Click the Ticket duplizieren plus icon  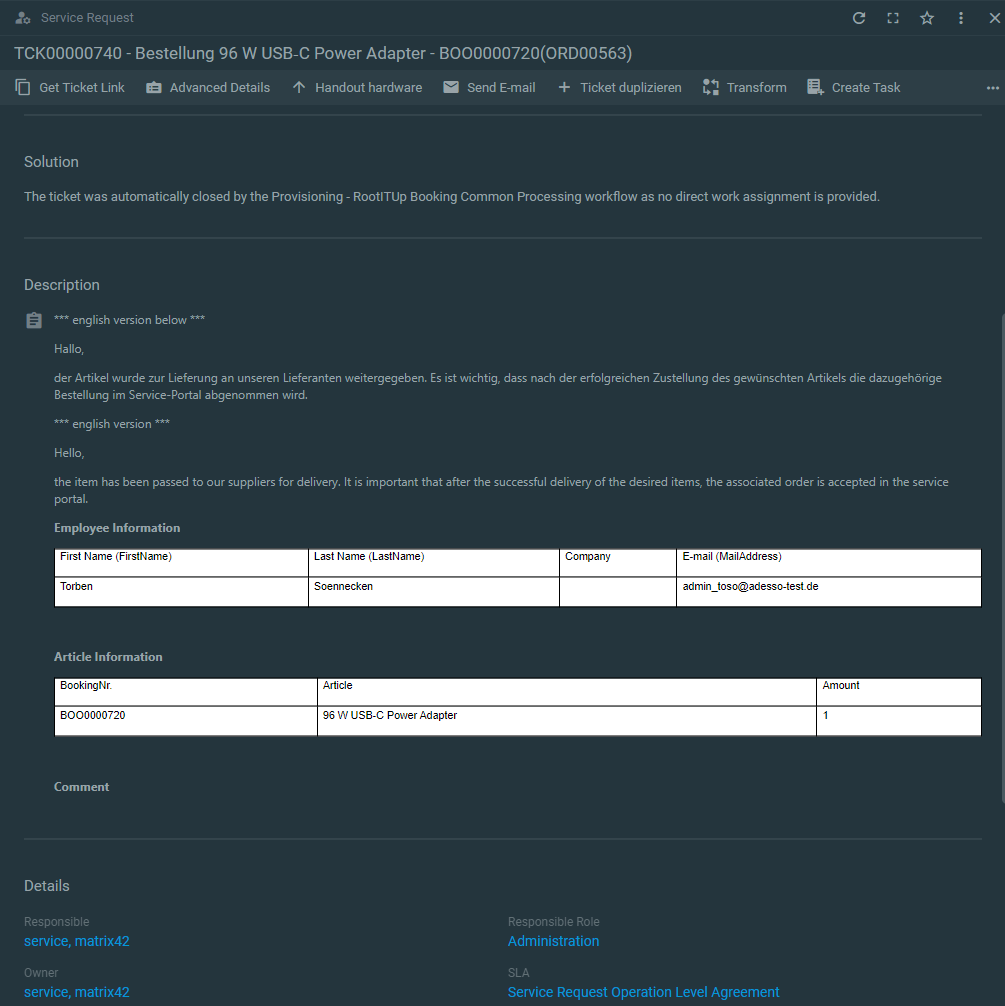point(564,87)
